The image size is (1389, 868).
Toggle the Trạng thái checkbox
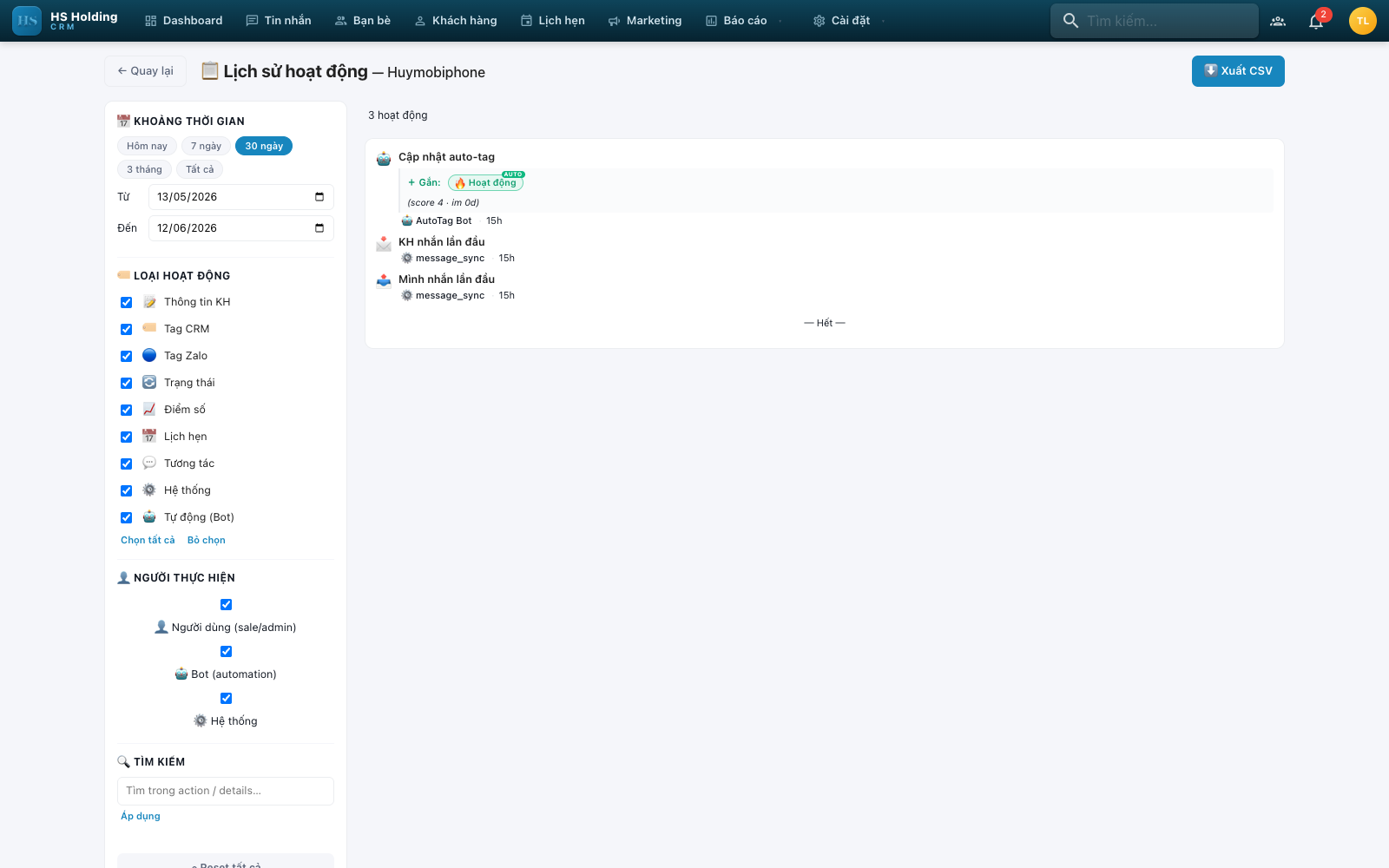click(126, 383)
